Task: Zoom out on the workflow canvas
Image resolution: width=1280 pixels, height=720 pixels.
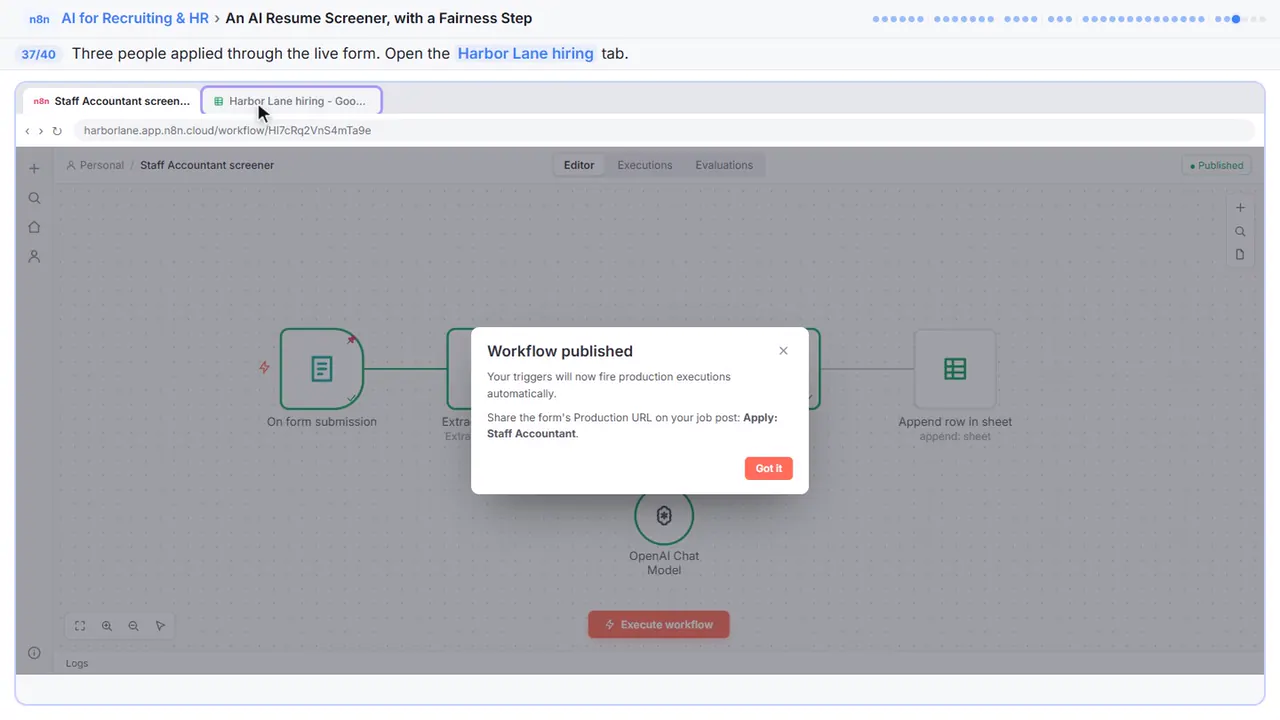Action: click(x=133, y=626)
